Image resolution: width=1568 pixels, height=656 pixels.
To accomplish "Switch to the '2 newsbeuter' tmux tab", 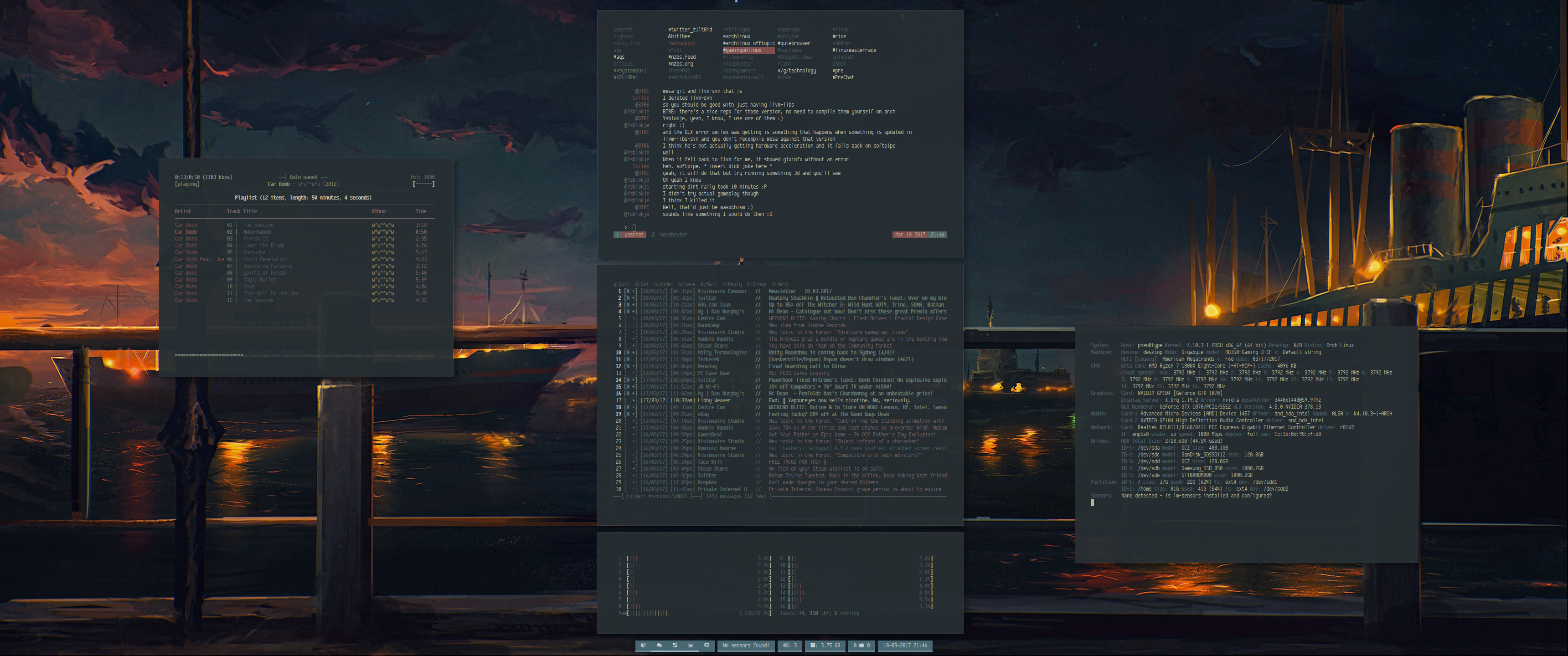I will coord(670,235).
